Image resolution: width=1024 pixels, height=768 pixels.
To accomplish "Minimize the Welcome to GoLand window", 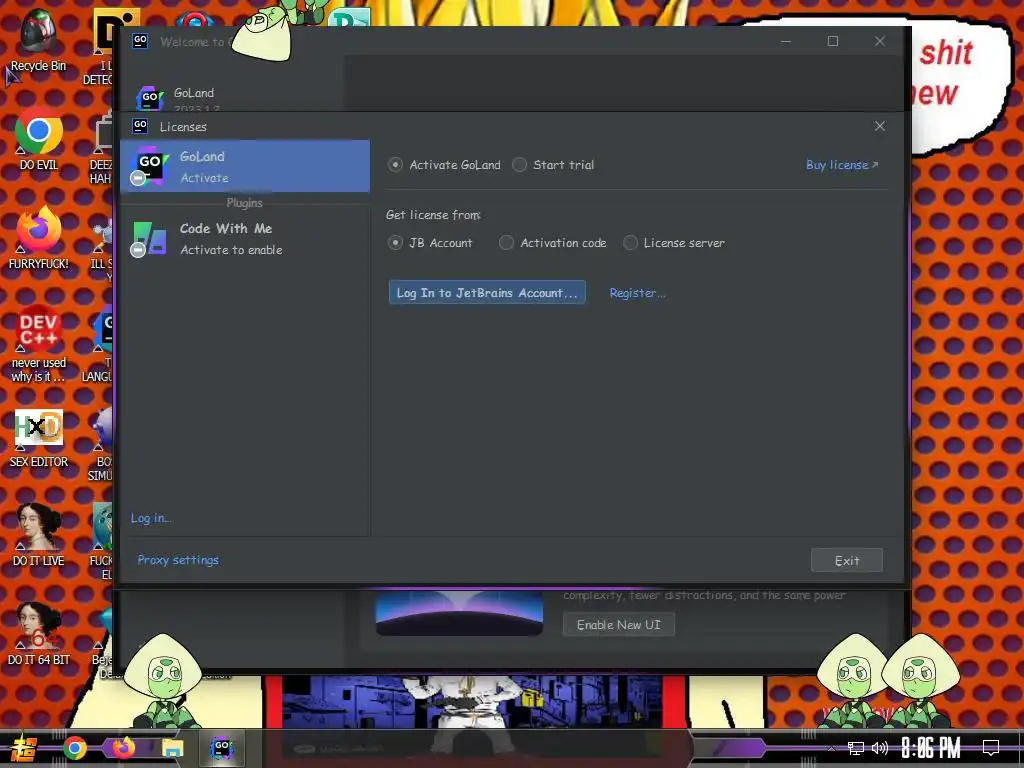I will [x=786, y=41].
